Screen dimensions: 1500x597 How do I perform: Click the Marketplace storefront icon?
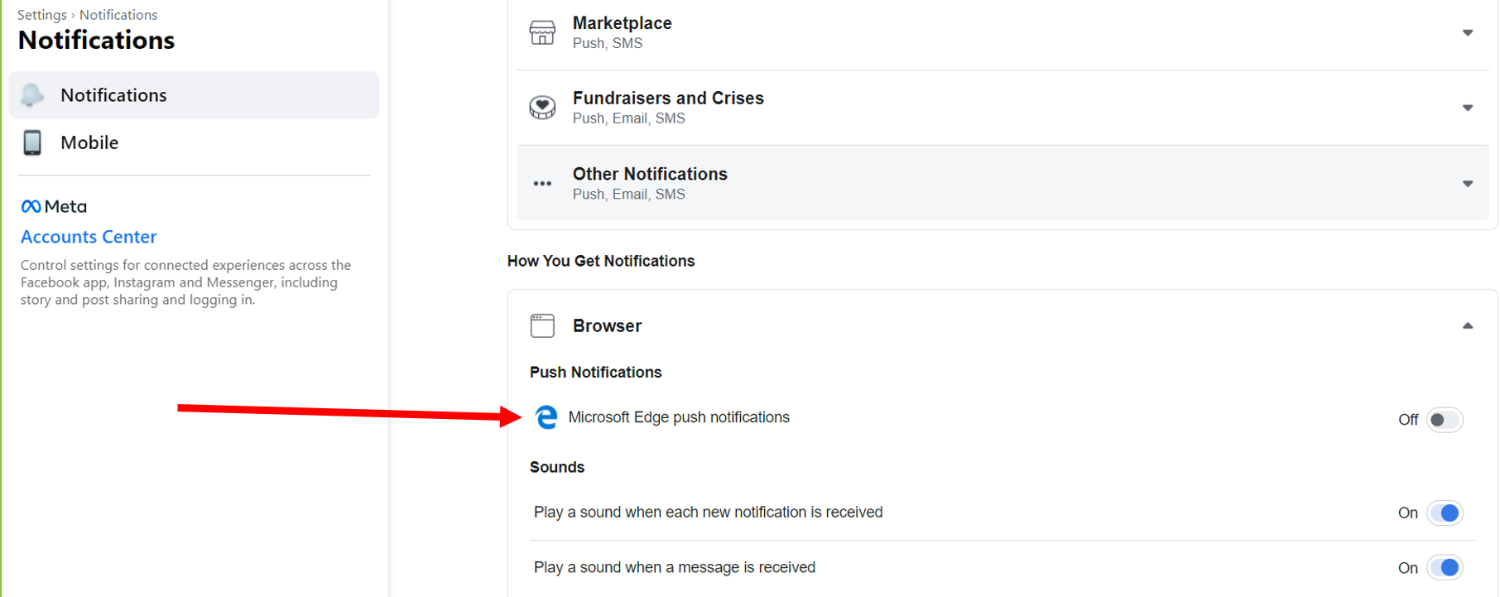click(542, 33)
